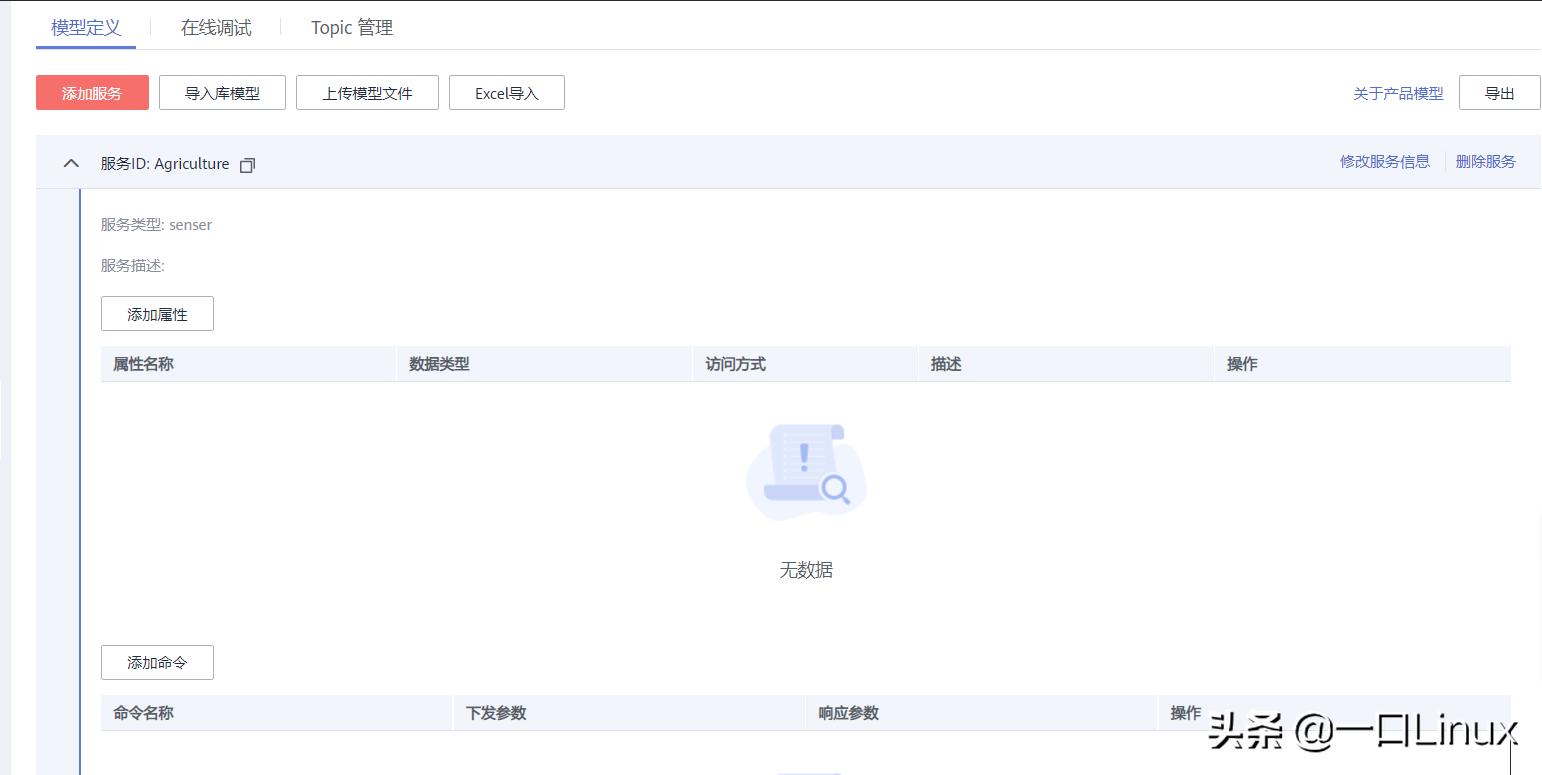Collapse the Agriculture service panel
1542x775 pixels.
(x=70, y=163)
